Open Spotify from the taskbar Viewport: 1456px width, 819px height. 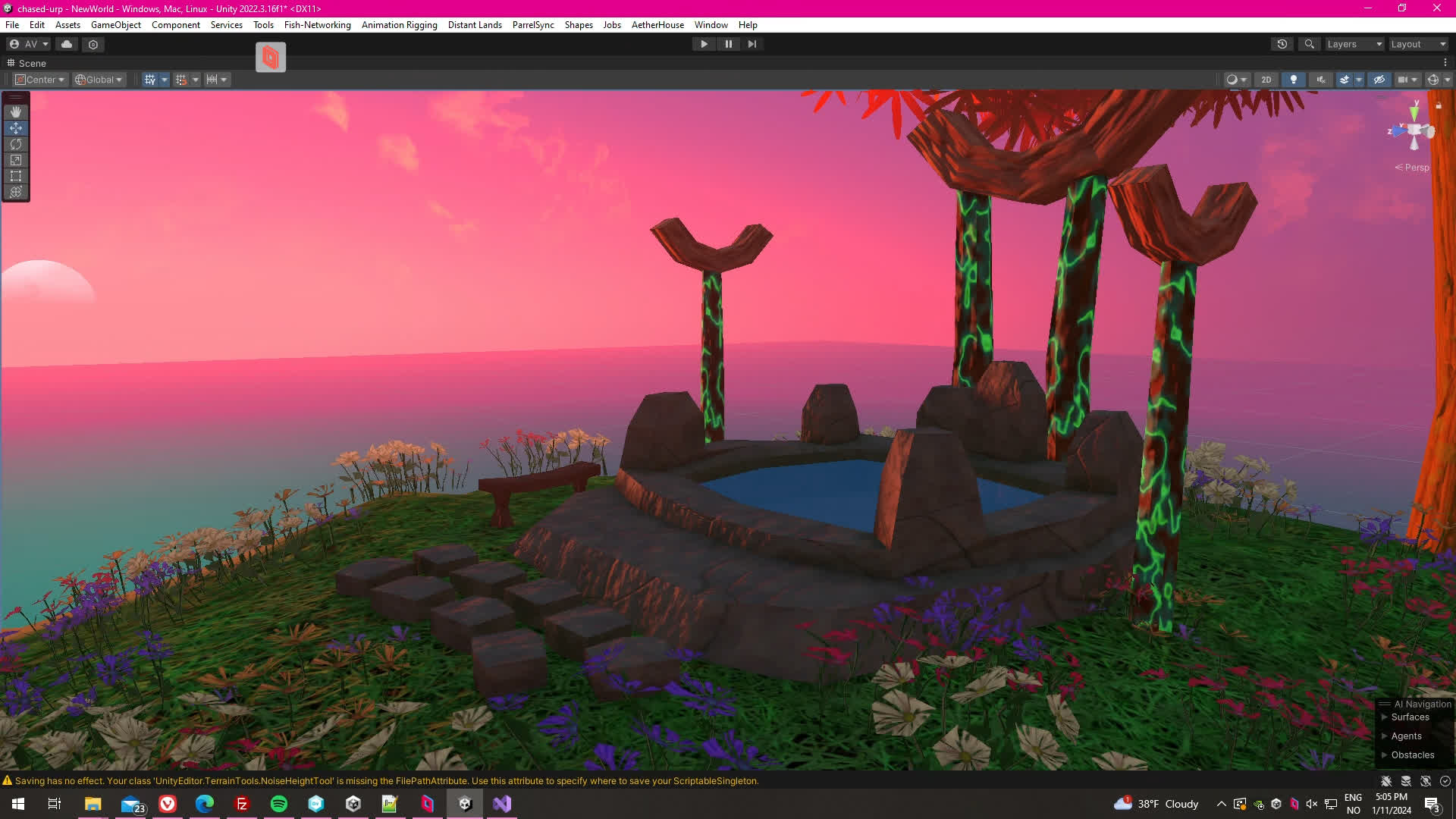click(x=279, y=804)
